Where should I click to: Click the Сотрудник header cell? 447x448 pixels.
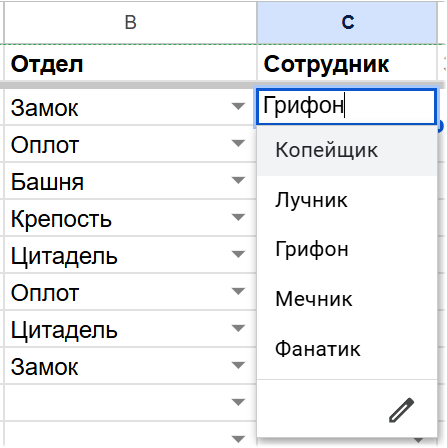tap(347, 63)
